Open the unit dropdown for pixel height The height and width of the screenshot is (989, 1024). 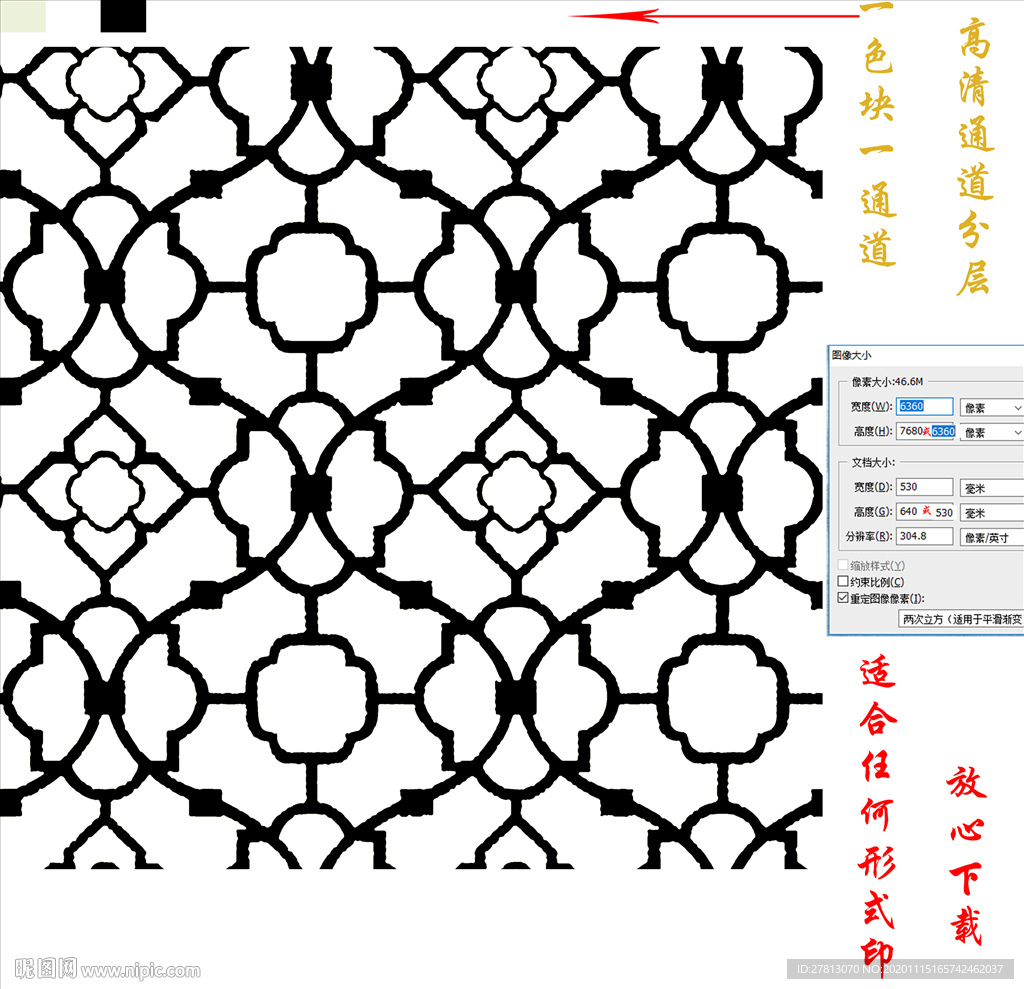pos(991,432)
